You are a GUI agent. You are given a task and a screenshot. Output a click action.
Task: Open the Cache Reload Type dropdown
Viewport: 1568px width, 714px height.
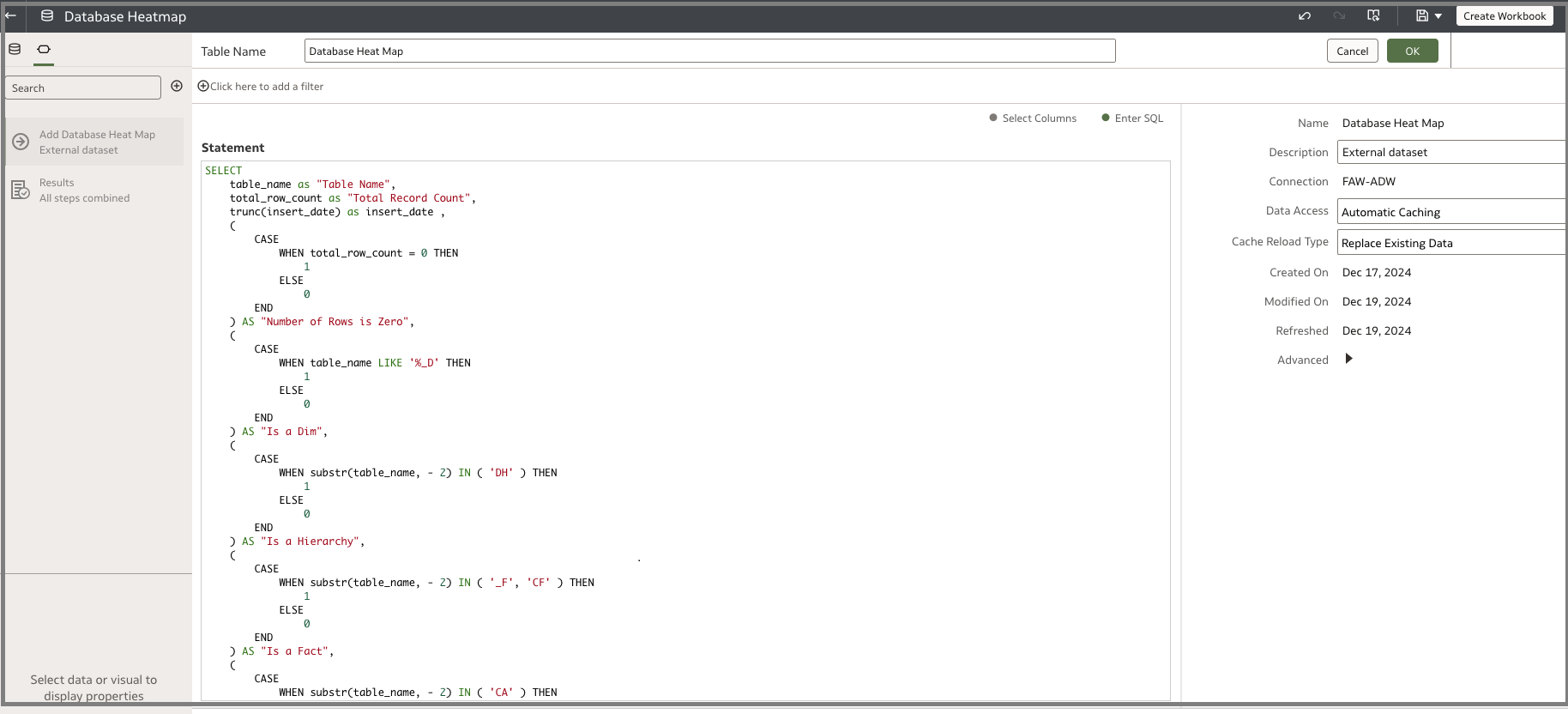coord(1451,242)
